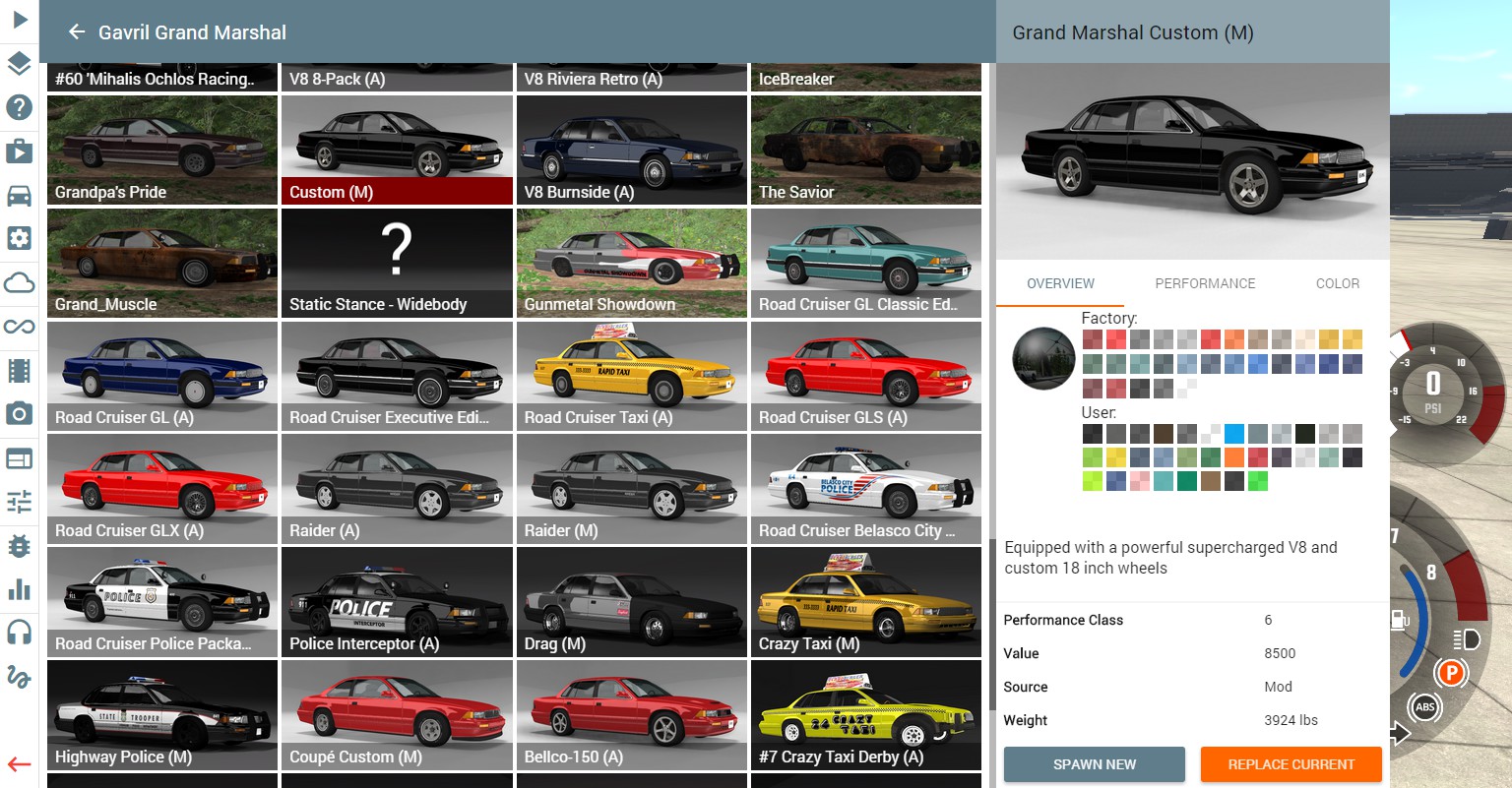
Task: Select the Coupé Custom (M) tile
Action: [x=397, y=715]
